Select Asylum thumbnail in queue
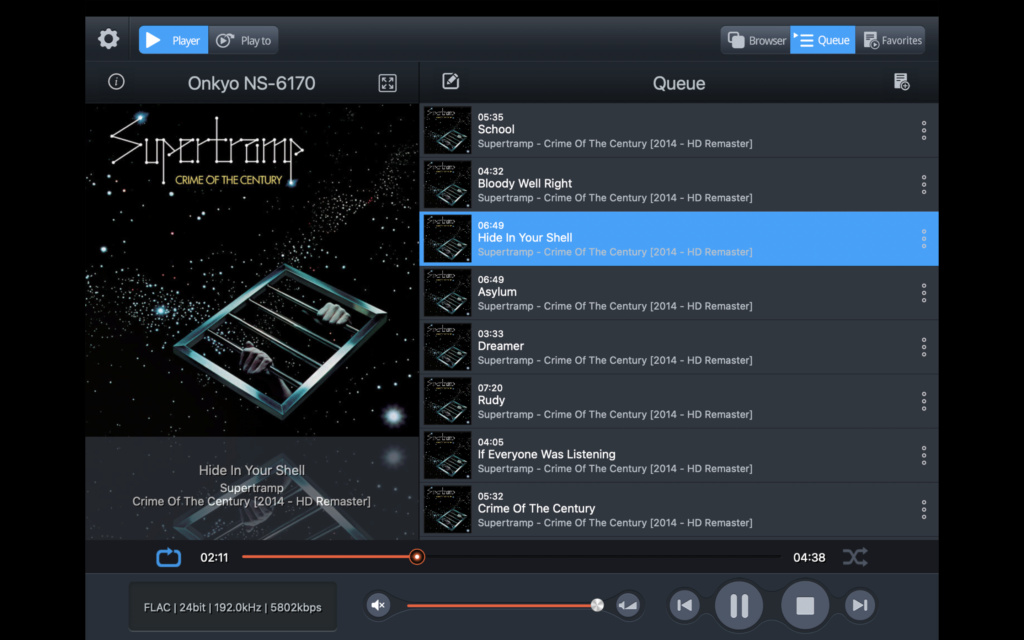Viewport: 1024px width, 640px height. [447, 293]
